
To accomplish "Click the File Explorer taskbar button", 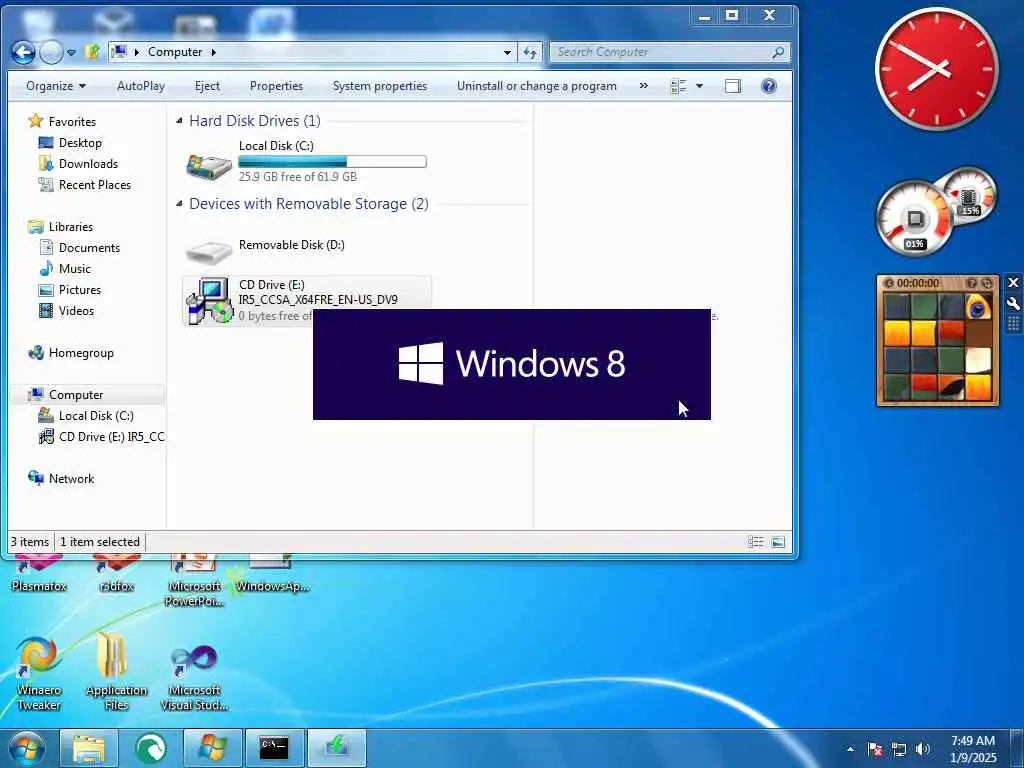I will point(89,748).
